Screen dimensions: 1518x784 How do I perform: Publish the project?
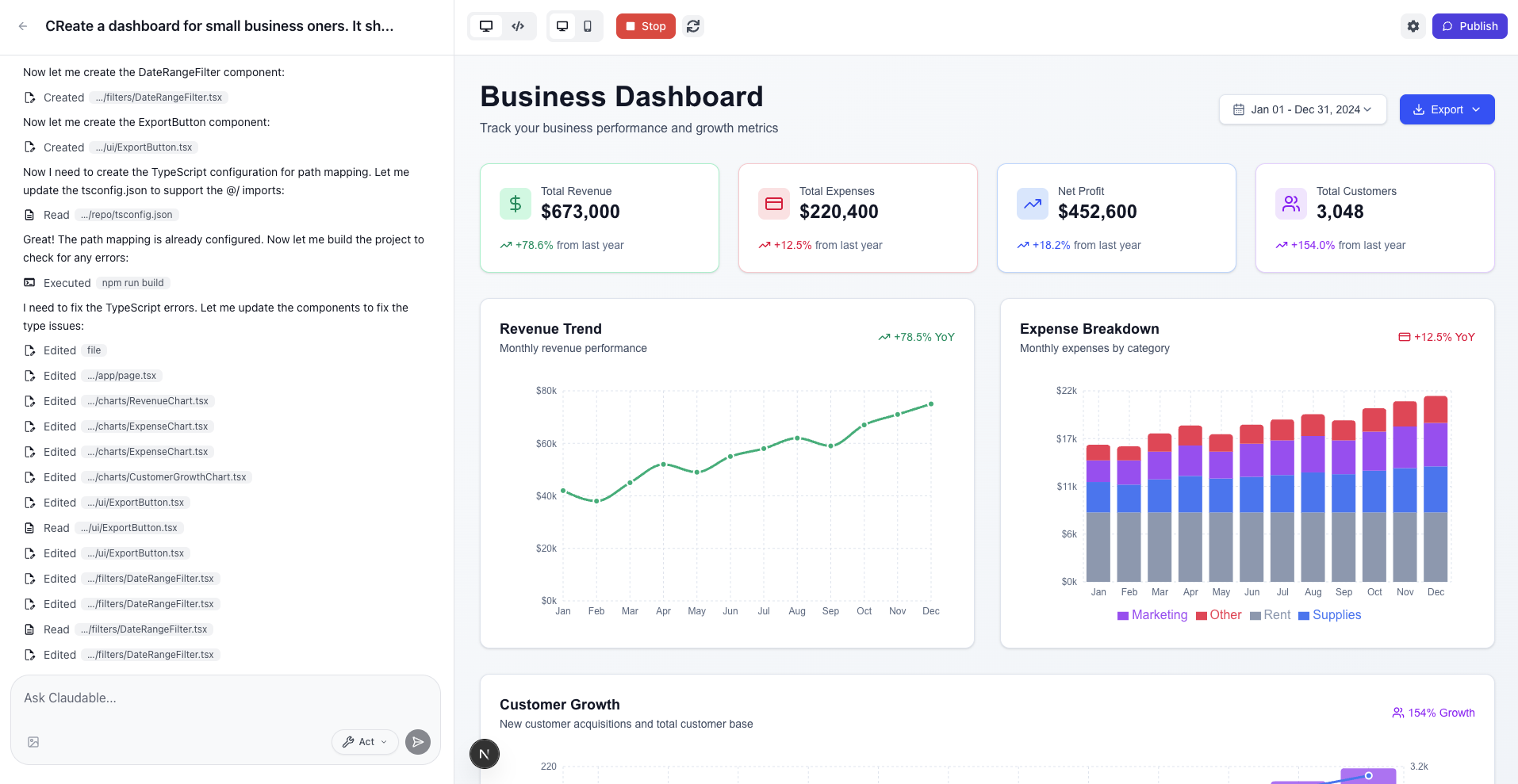coord(1470,26)
